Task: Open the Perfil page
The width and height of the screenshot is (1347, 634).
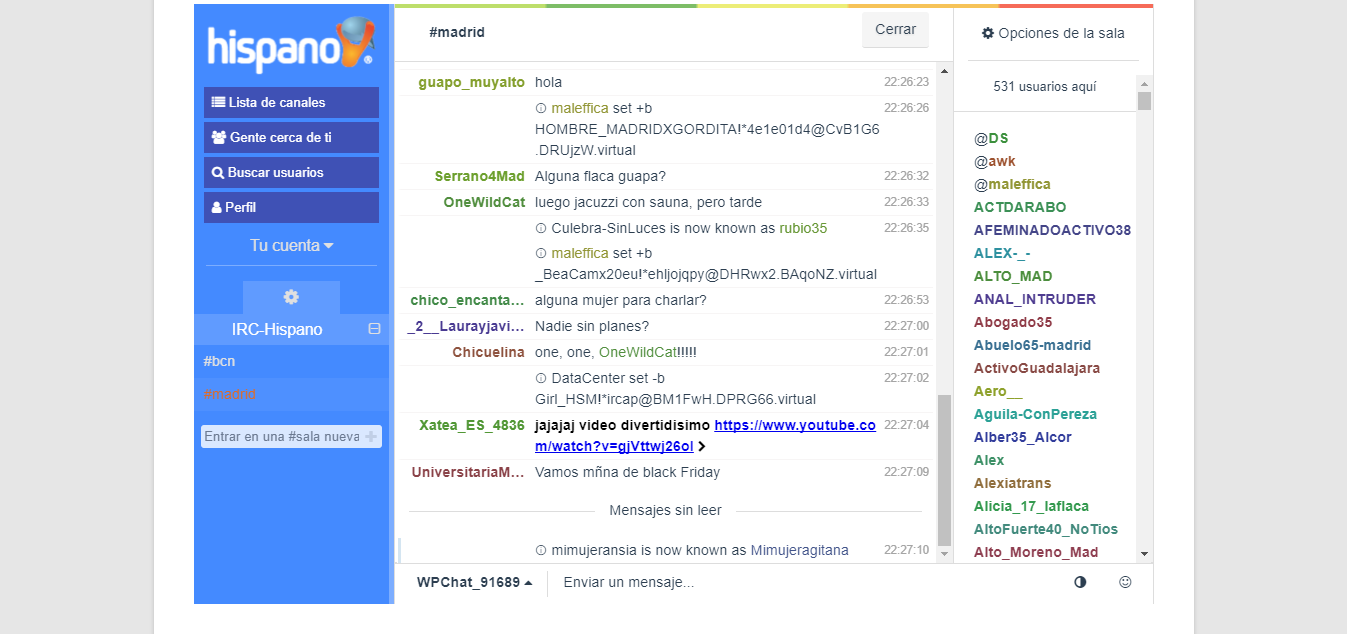Action: pos(291,207)
